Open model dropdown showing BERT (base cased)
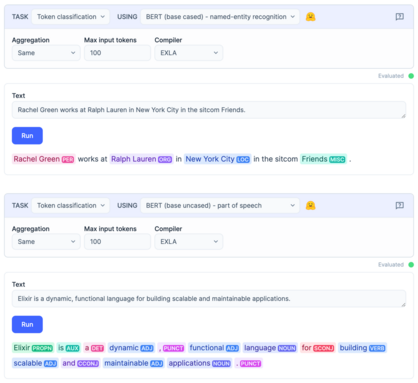Viewport: 418px width, 383px height. pos(220,17)
